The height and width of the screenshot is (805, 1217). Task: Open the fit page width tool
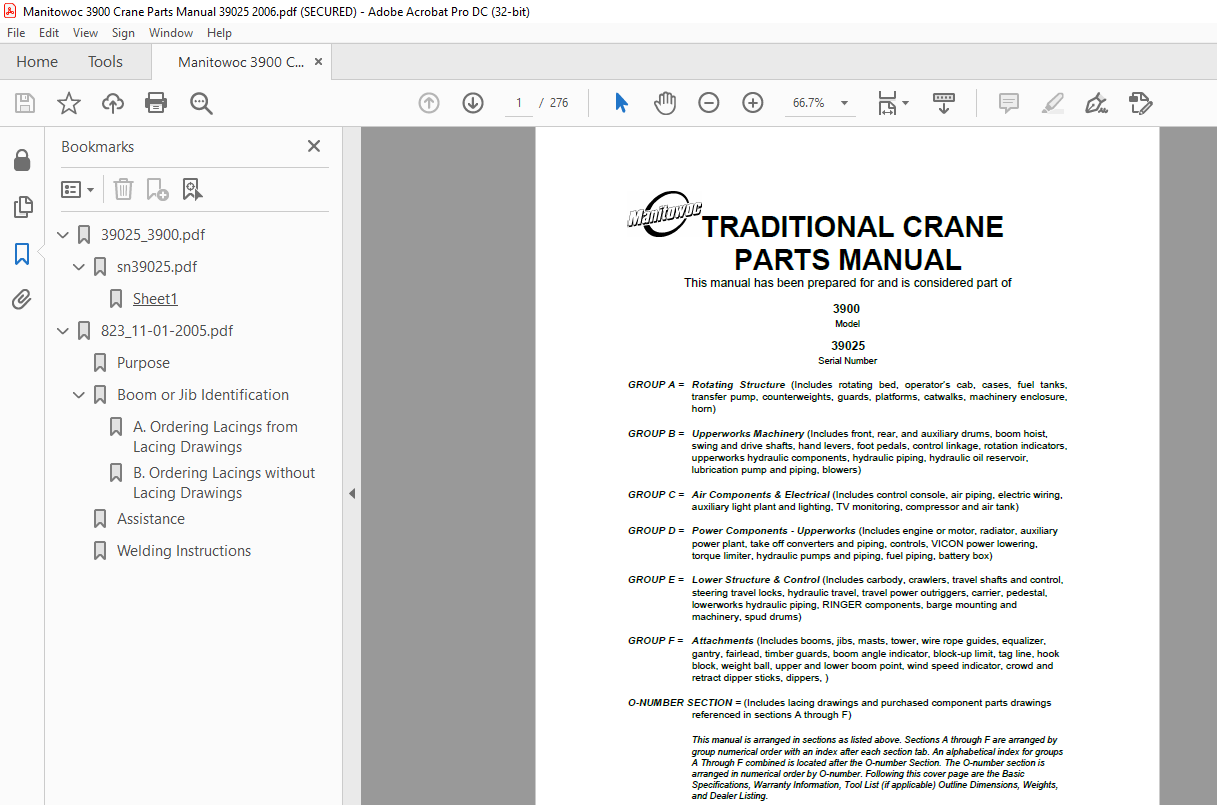pyautogui.click(x=887, y=103)
